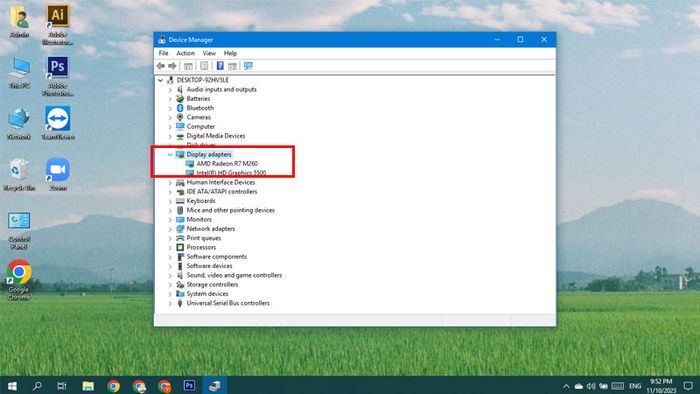
Task: Select the Software devices row
Action: [x=209, y=266]
